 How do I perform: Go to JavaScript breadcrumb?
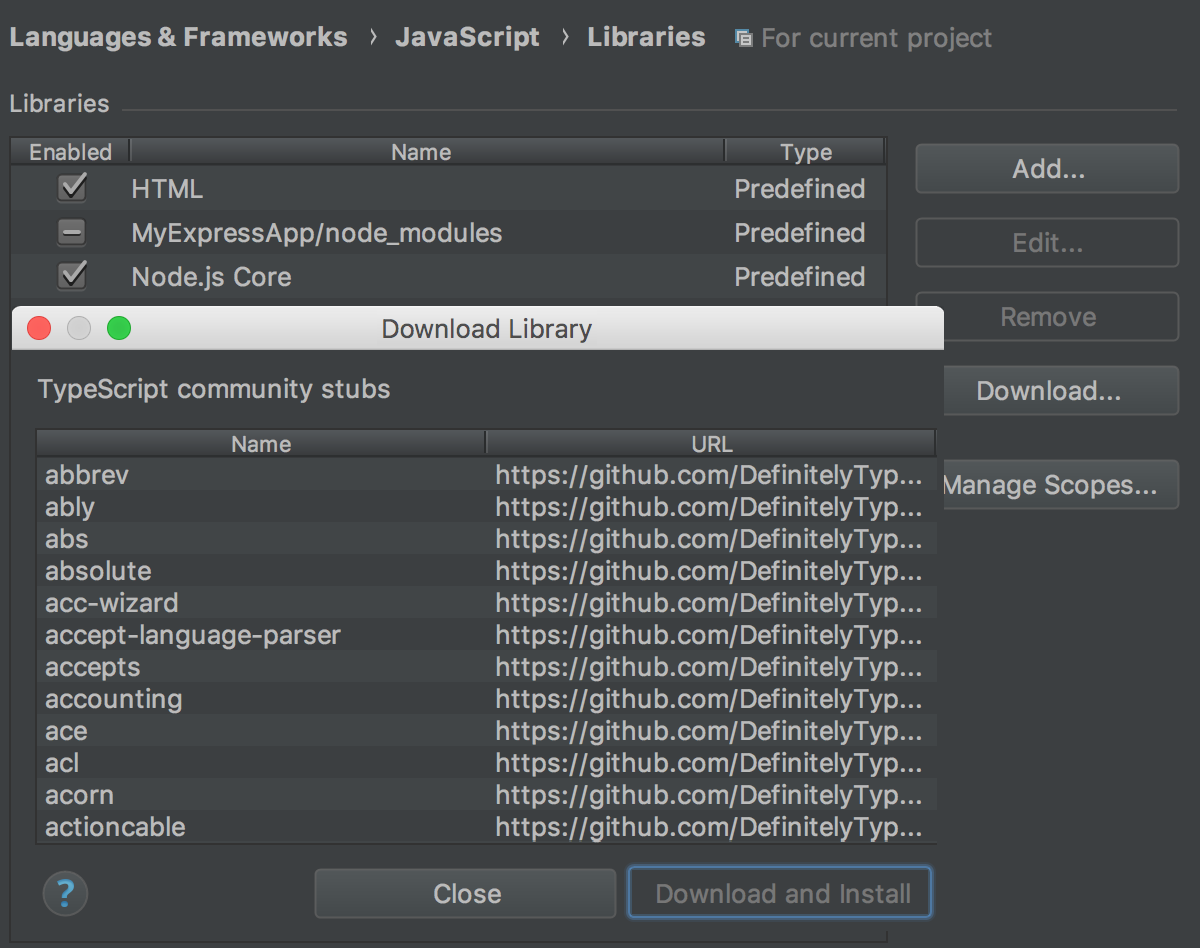(467, 38)
